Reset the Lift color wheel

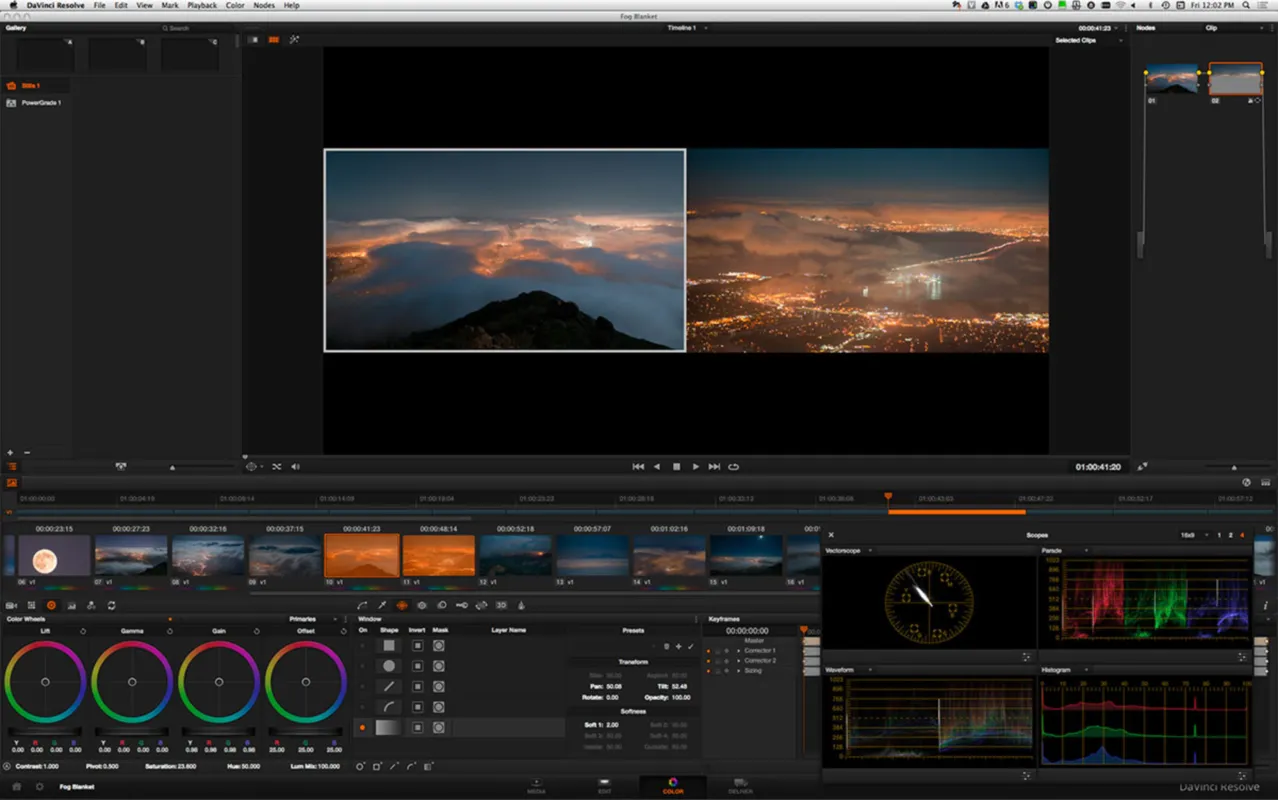(x=82, y=631)
